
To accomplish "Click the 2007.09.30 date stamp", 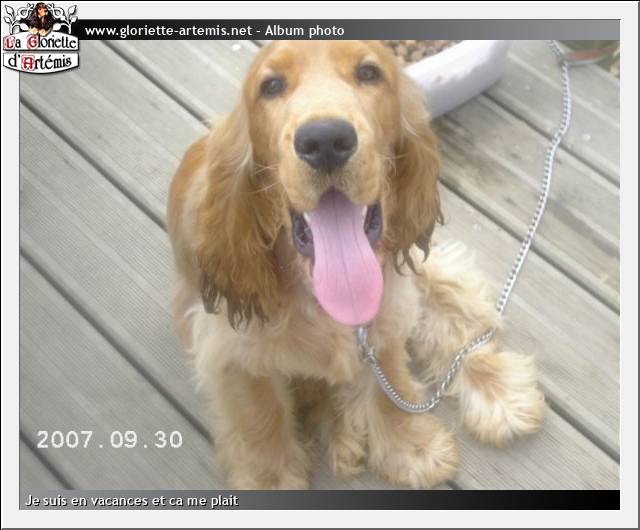I will (110, 439).
